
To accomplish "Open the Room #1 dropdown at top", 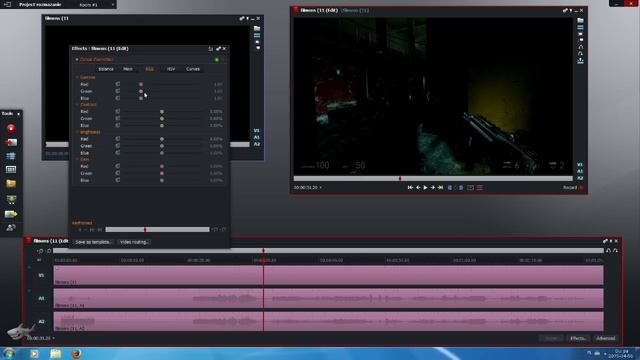I will 113,4.
